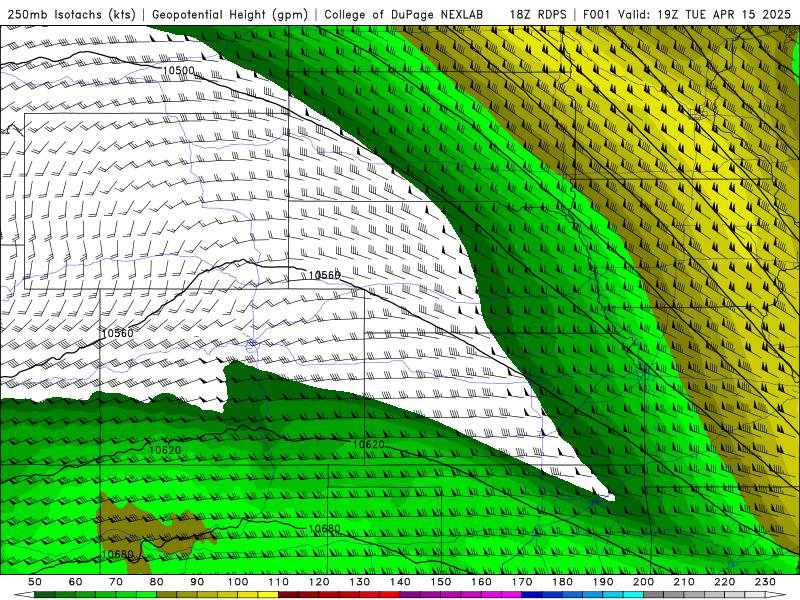Click the 200 value on the color scale
The image size is (800, 600).
point(643,582)
